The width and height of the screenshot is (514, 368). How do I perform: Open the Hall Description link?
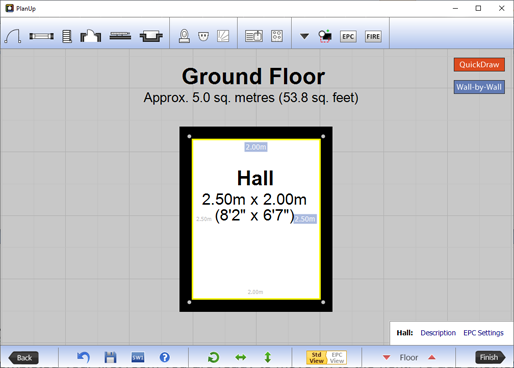point(438,333)
